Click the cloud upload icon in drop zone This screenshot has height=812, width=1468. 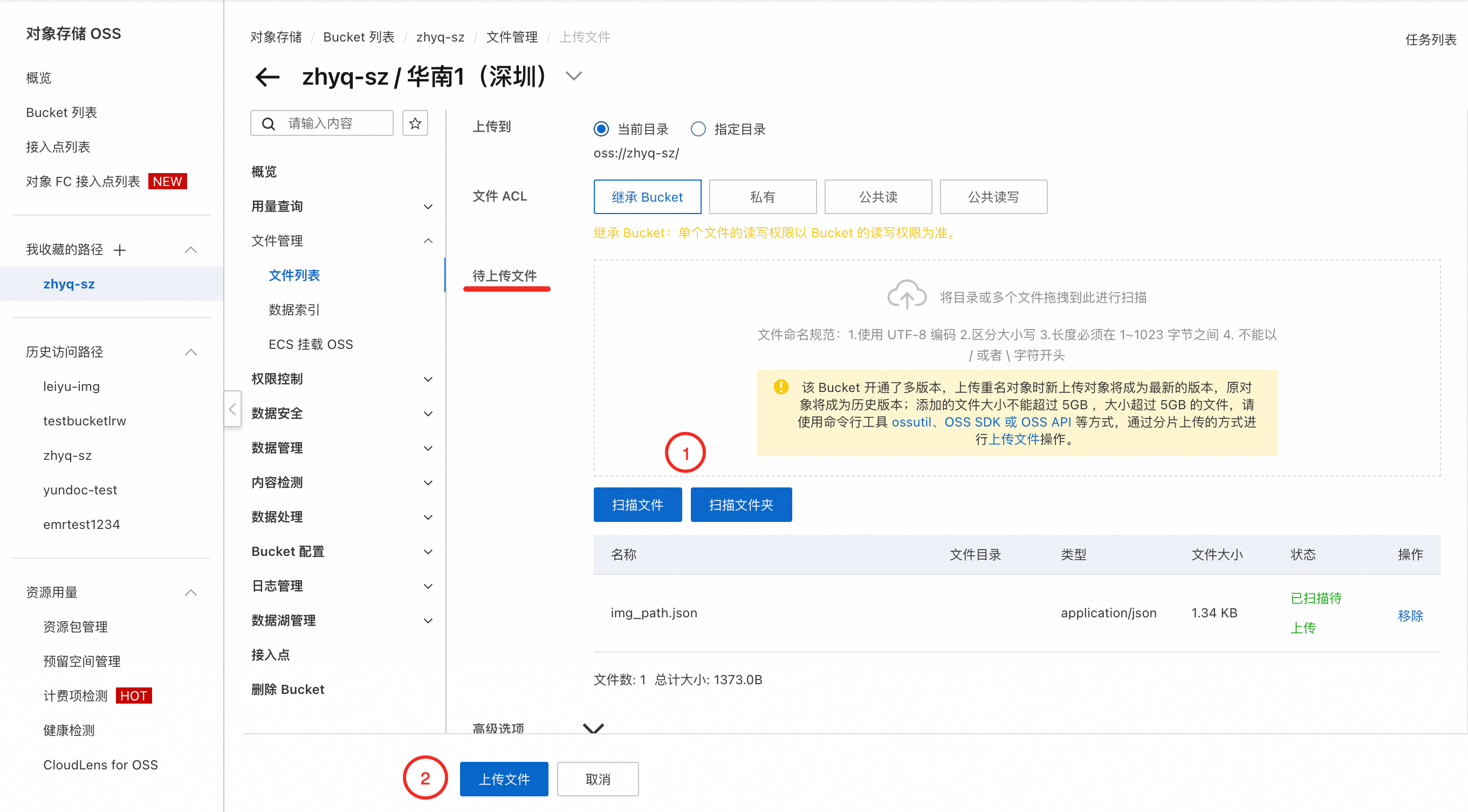[x=906, y=295]
